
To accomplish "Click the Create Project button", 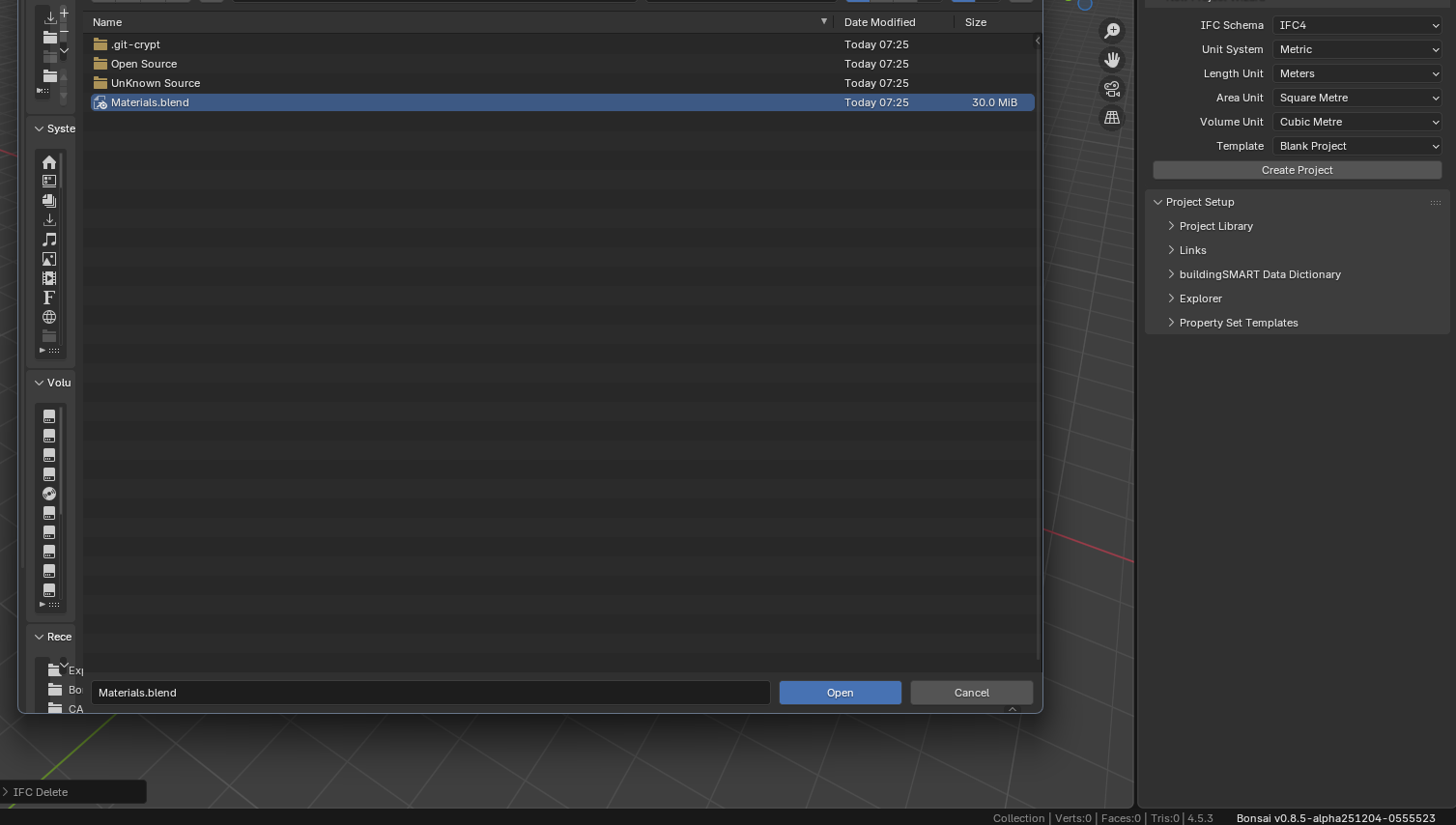I will coord(1297,170).
